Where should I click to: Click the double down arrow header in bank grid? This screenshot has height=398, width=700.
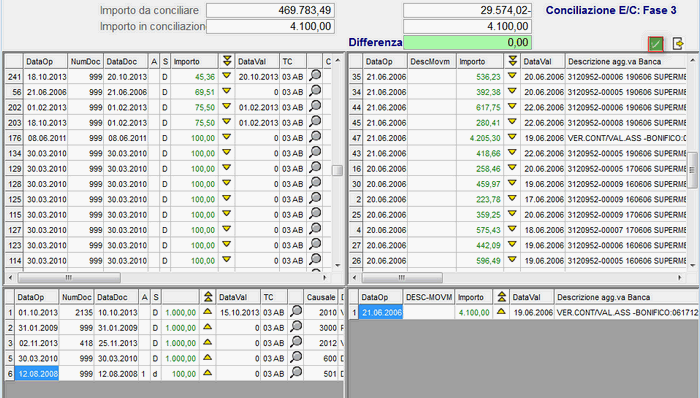pos(512,61)
